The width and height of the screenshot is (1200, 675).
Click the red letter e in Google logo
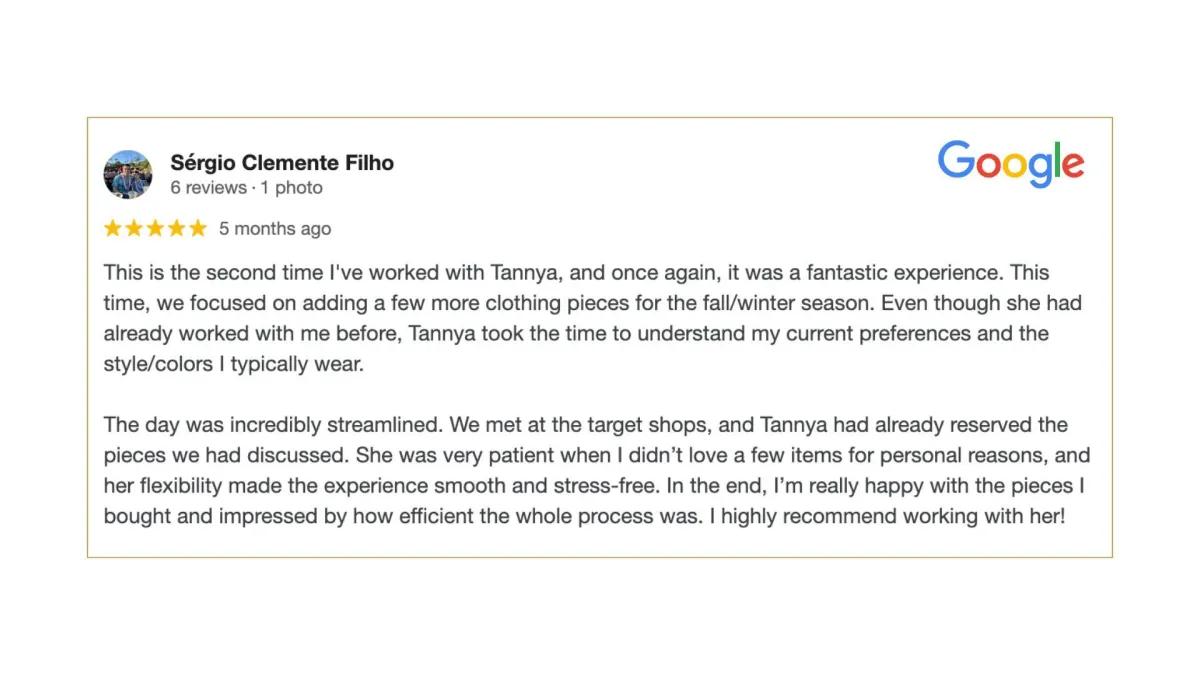1072,166
